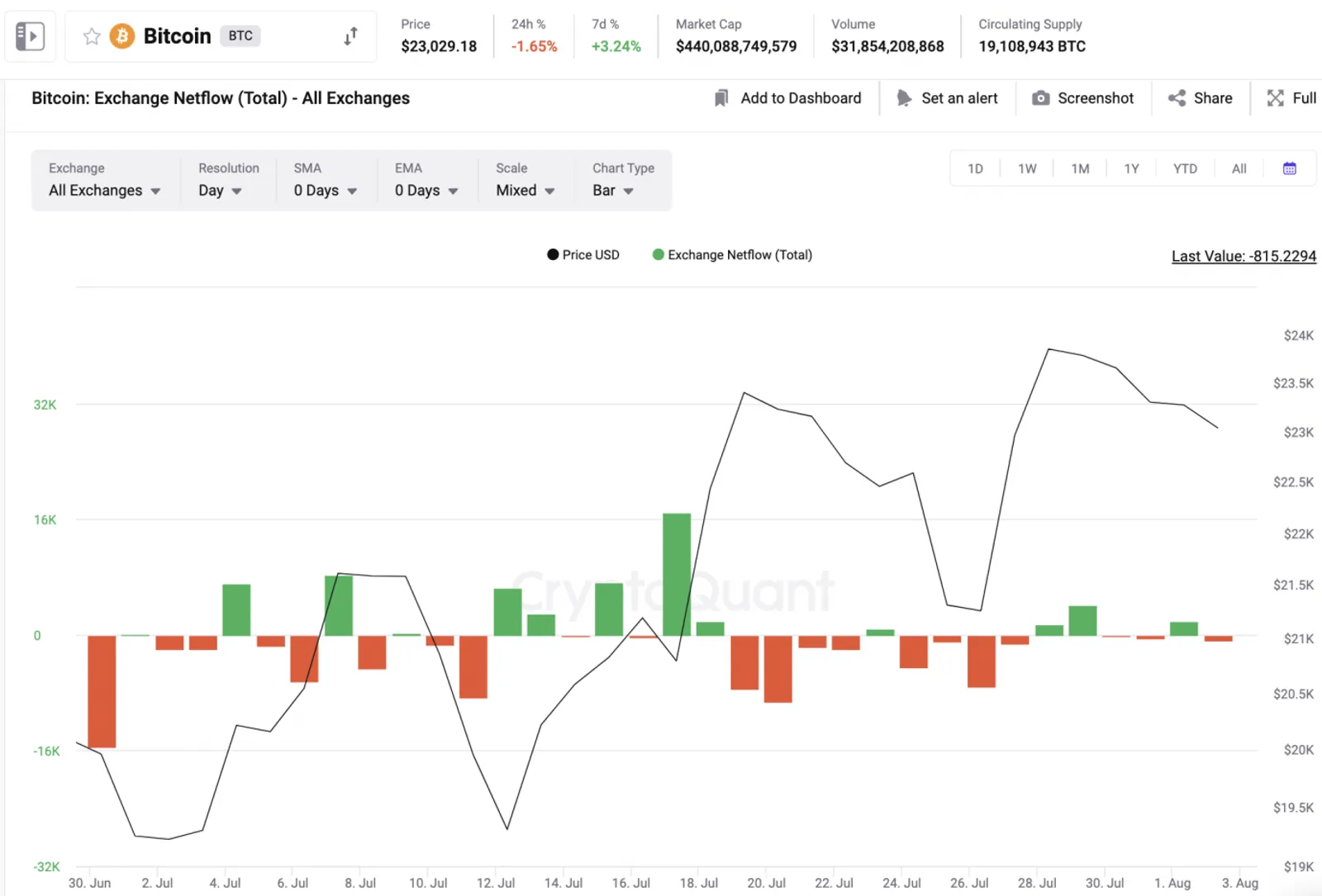The image size is (1322, 896).
Task: Toggle Exchange Netflow (Total) legend series
Action: 732,254
